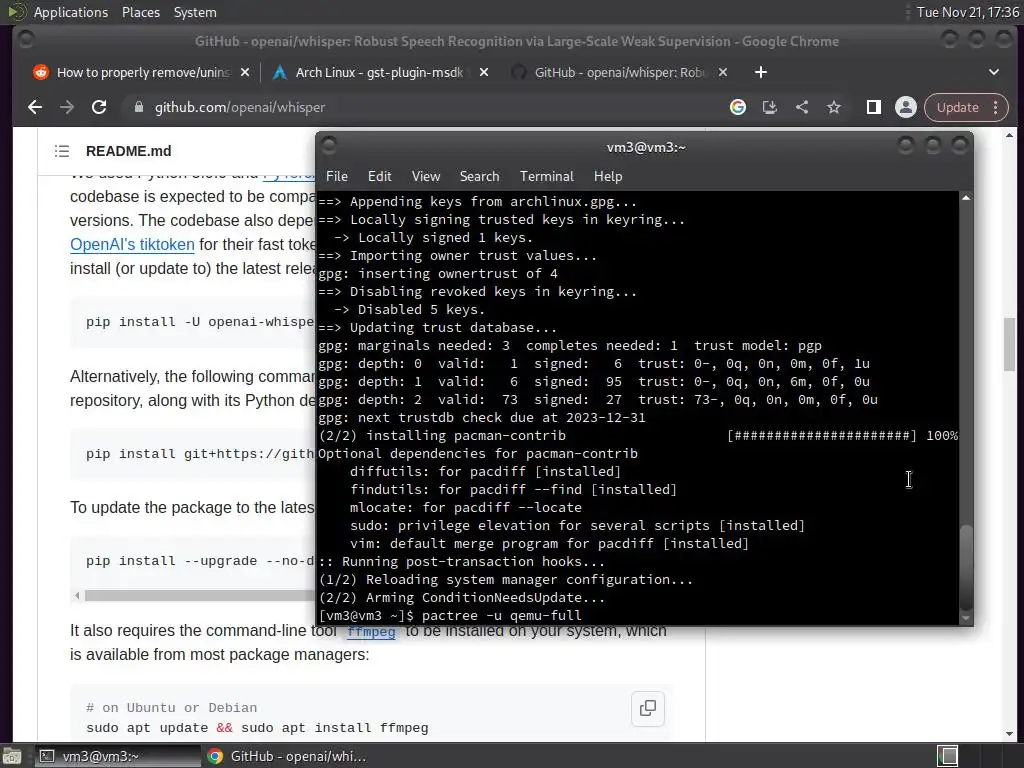Click the install page icon in address bar

click(x=770, y=107)
